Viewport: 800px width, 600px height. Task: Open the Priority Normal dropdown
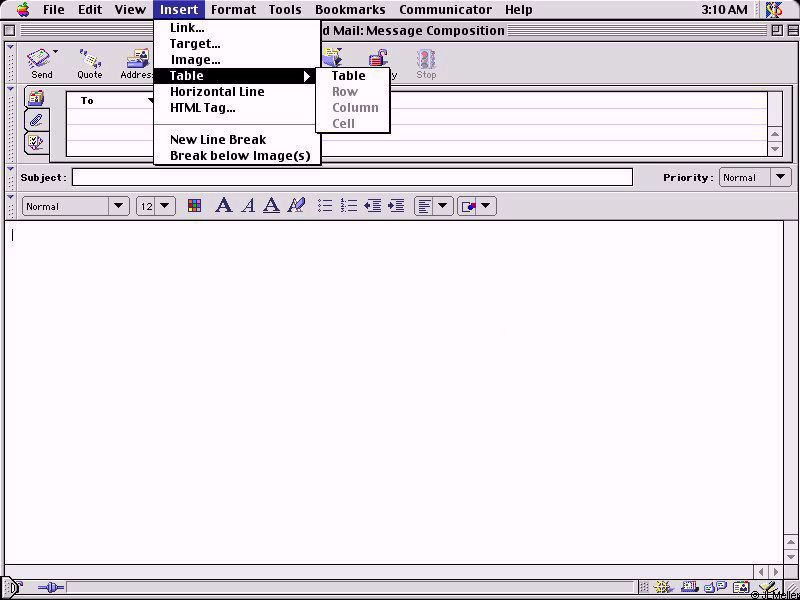tap(755, 178)
